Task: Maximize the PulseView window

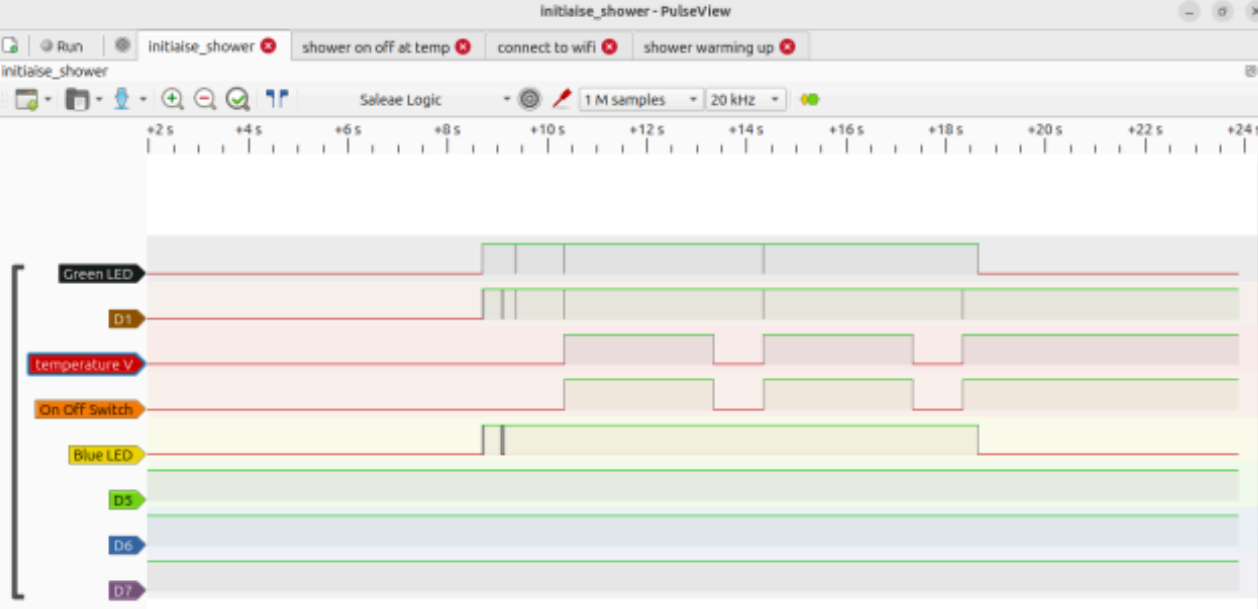Action: [1221, 12]
